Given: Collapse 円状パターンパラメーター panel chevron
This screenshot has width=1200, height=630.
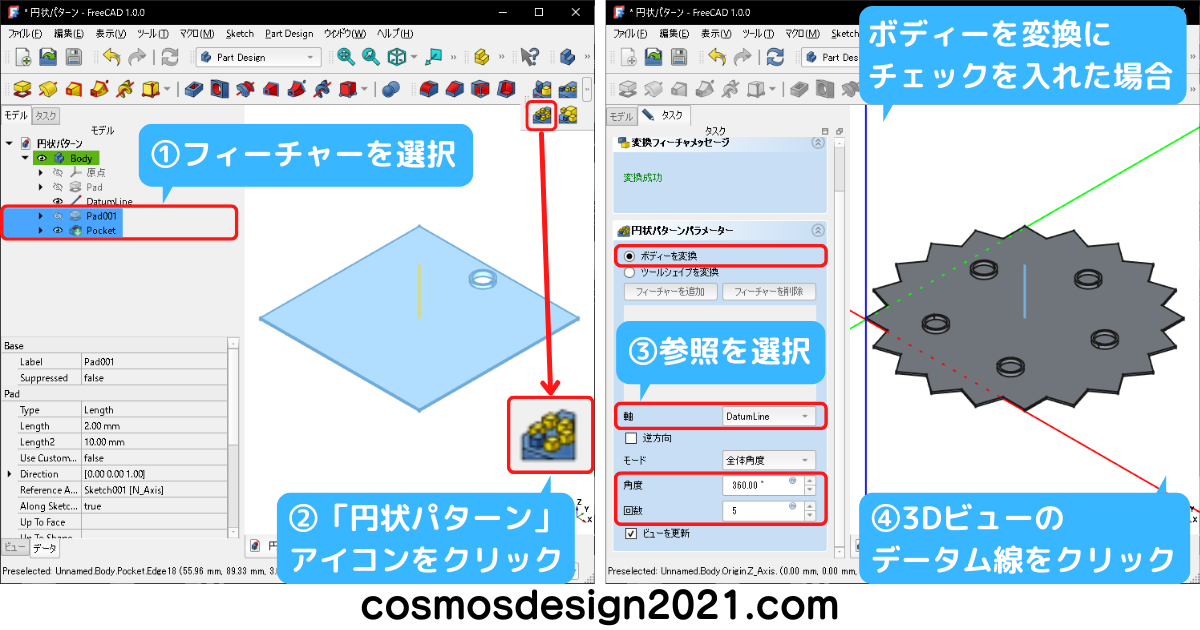Looking at the screenshot, I should [x=818, y=230].
